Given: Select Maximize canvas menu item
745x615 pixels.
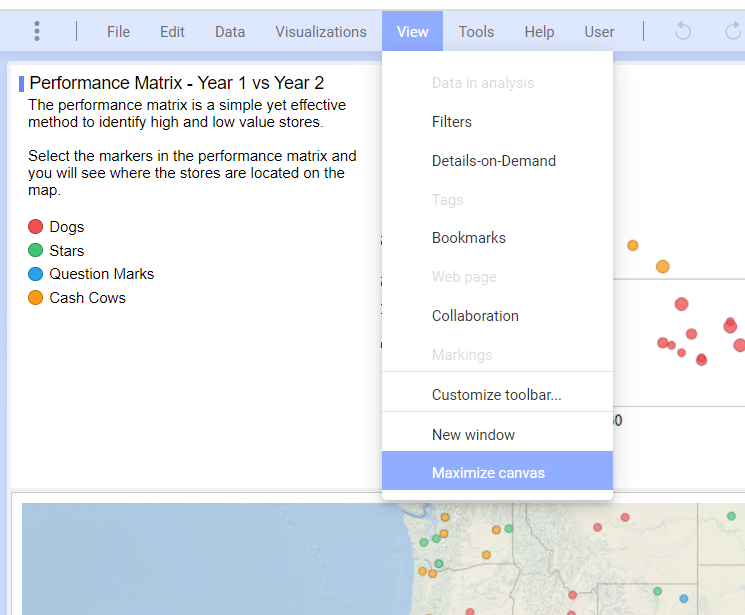Looking at the screenshot, I should 488,473.
